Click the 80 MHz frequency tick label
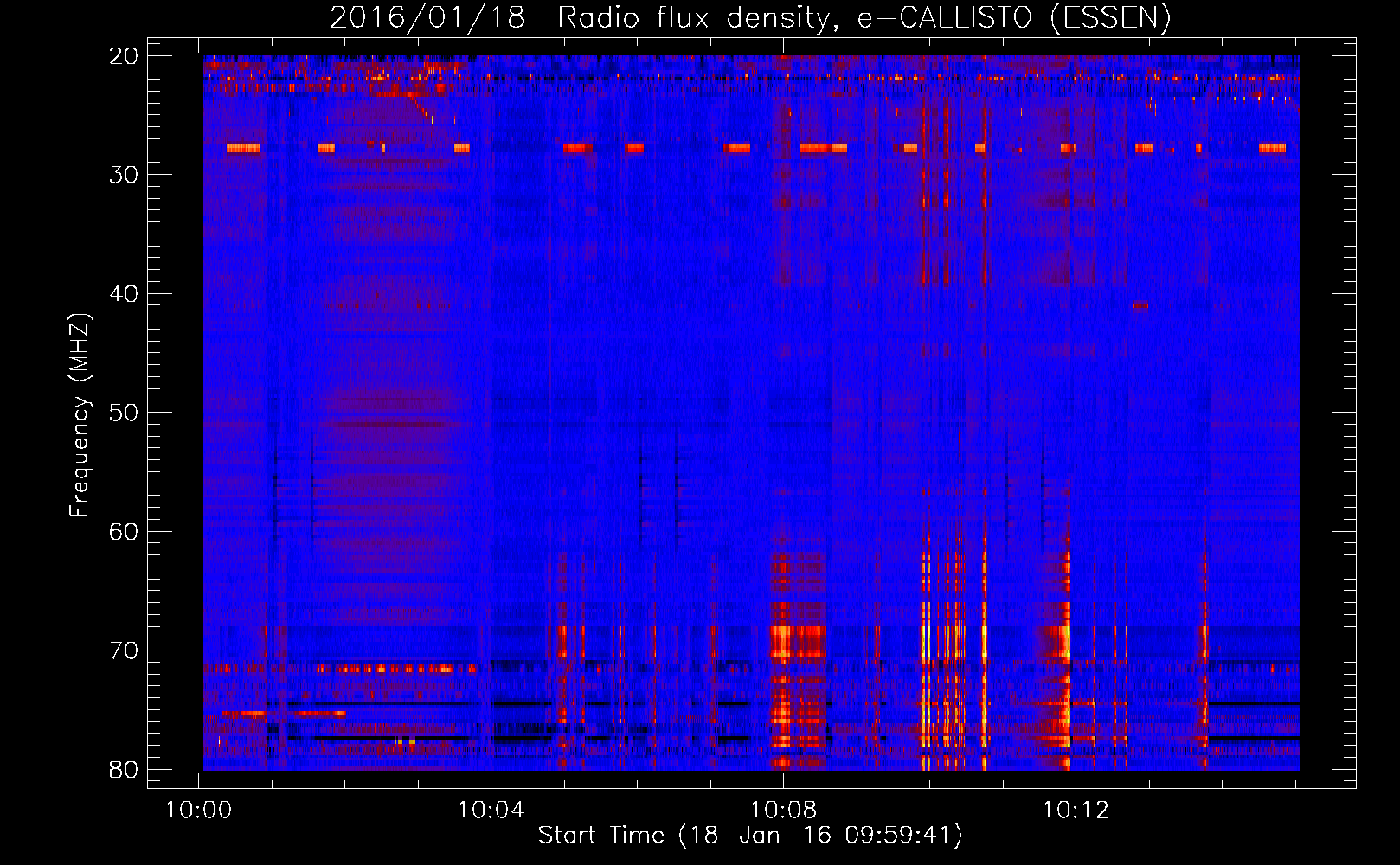 coord(124,769)
